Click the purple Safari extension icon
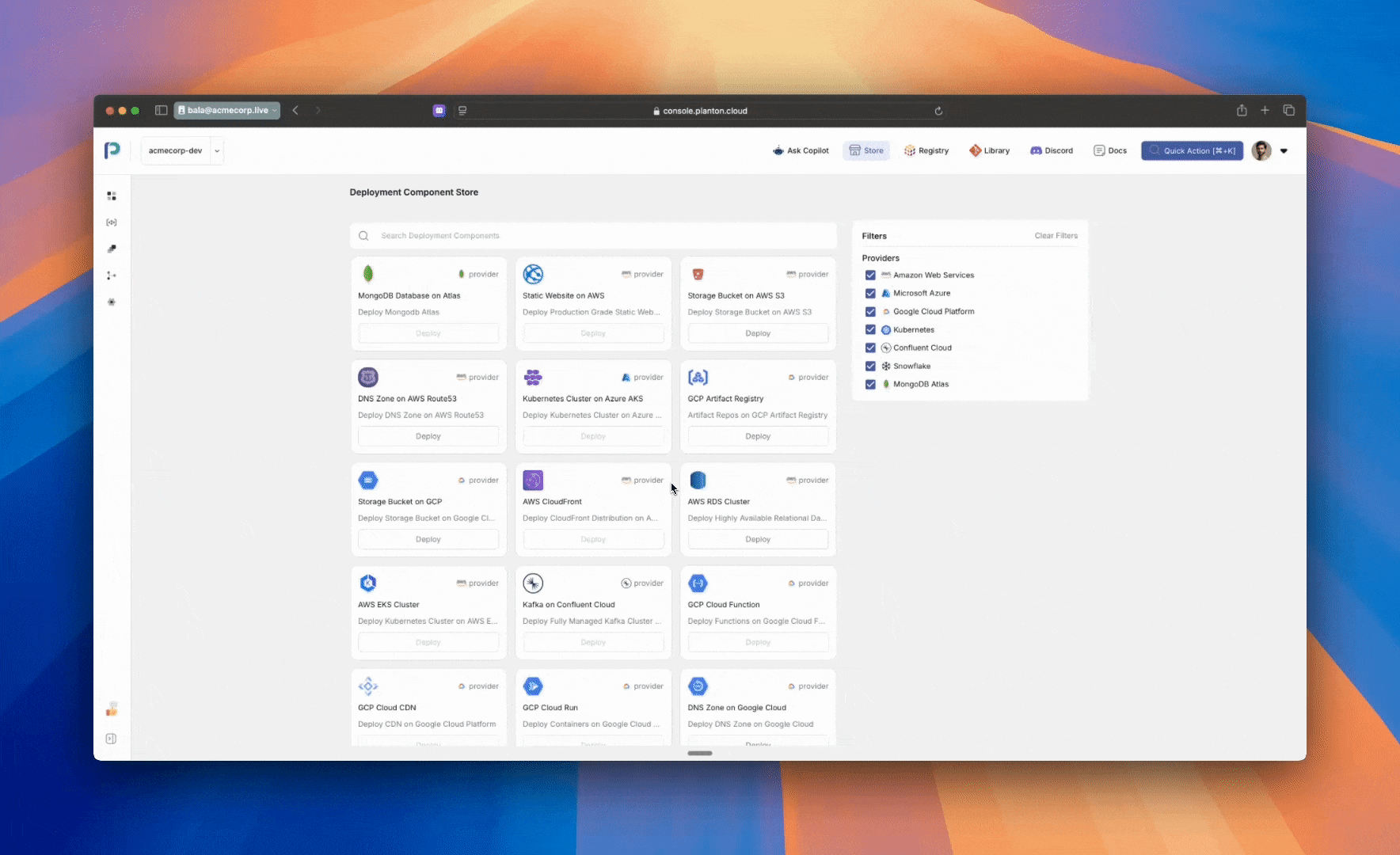1400x855 pixels. (439, 111)
